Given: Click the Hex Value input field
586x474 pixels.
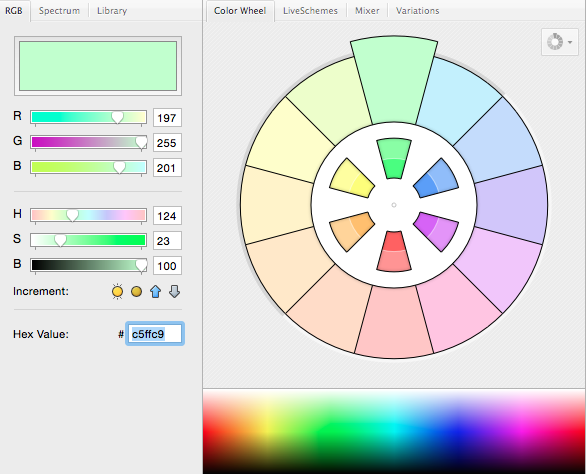Looking at the screenshot, I should [x=155, y=334].
